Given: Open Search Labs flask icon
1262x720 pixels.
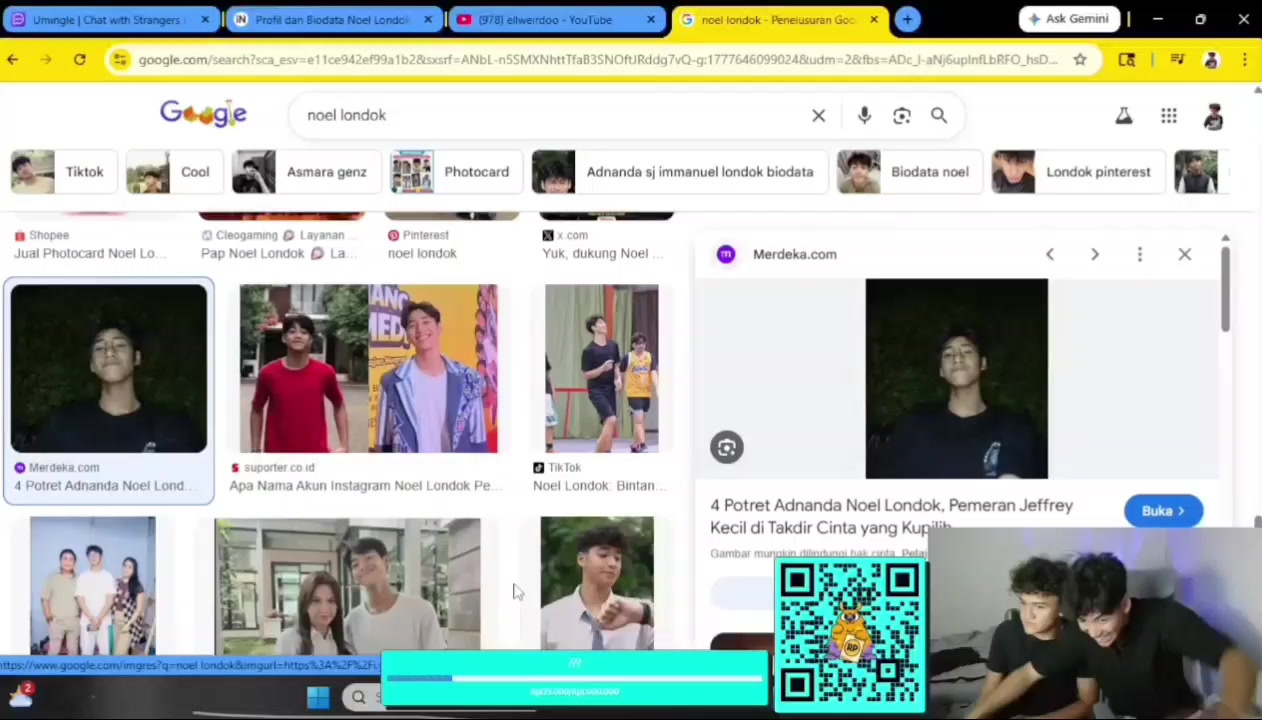Looking at the screenshot, I should tap(1124, 116).
